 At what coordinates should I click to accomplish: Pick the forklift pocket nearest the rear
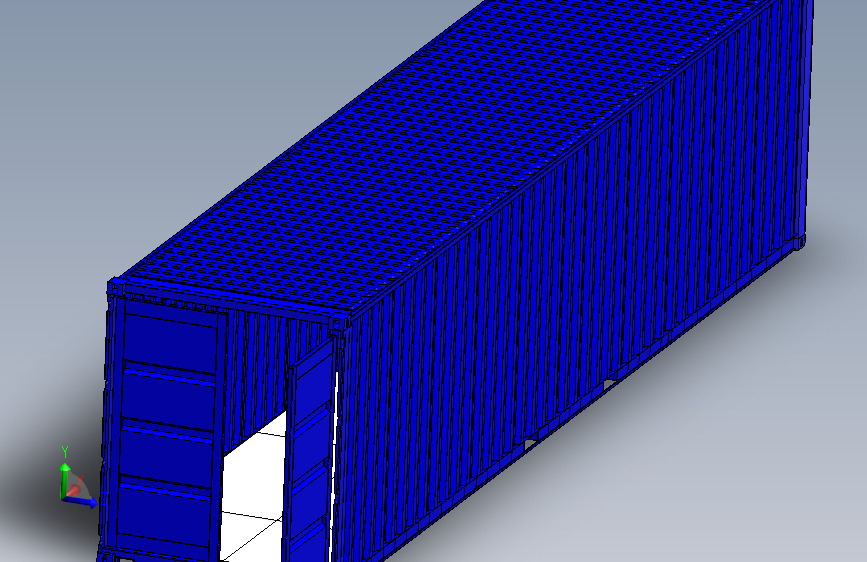(610, 384)
